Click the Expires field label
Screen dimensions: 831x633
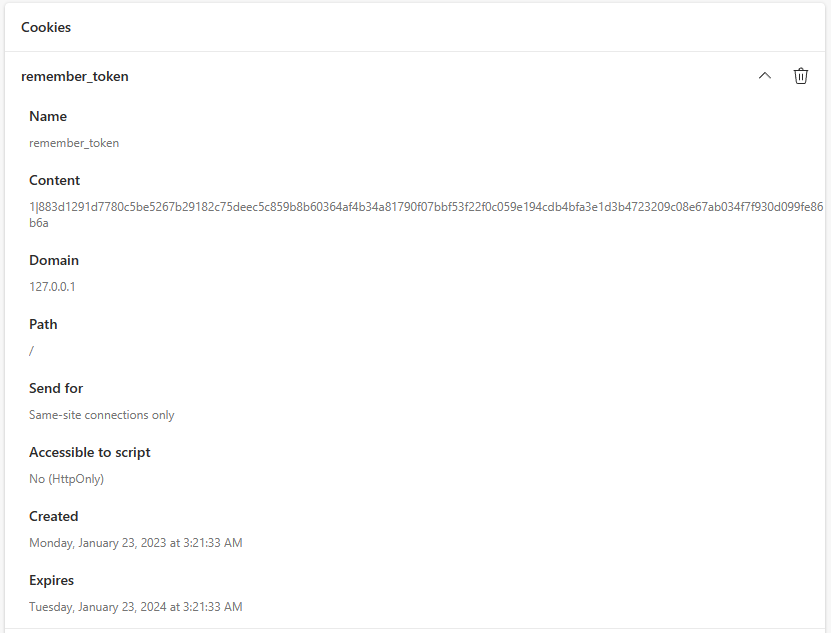pos(51,581)
